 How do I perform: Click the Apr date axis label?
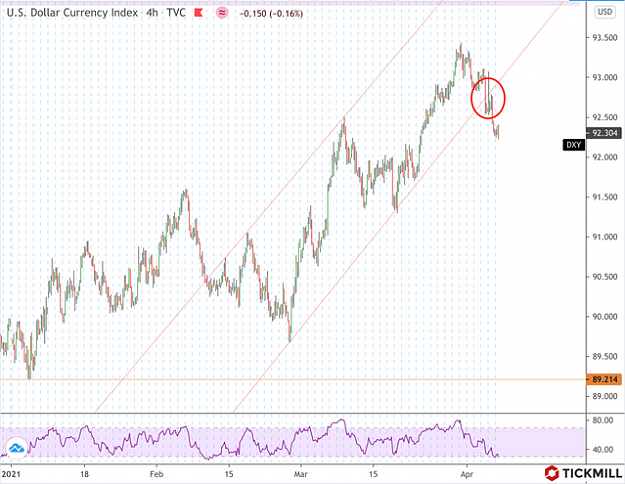tap(467, 474)
